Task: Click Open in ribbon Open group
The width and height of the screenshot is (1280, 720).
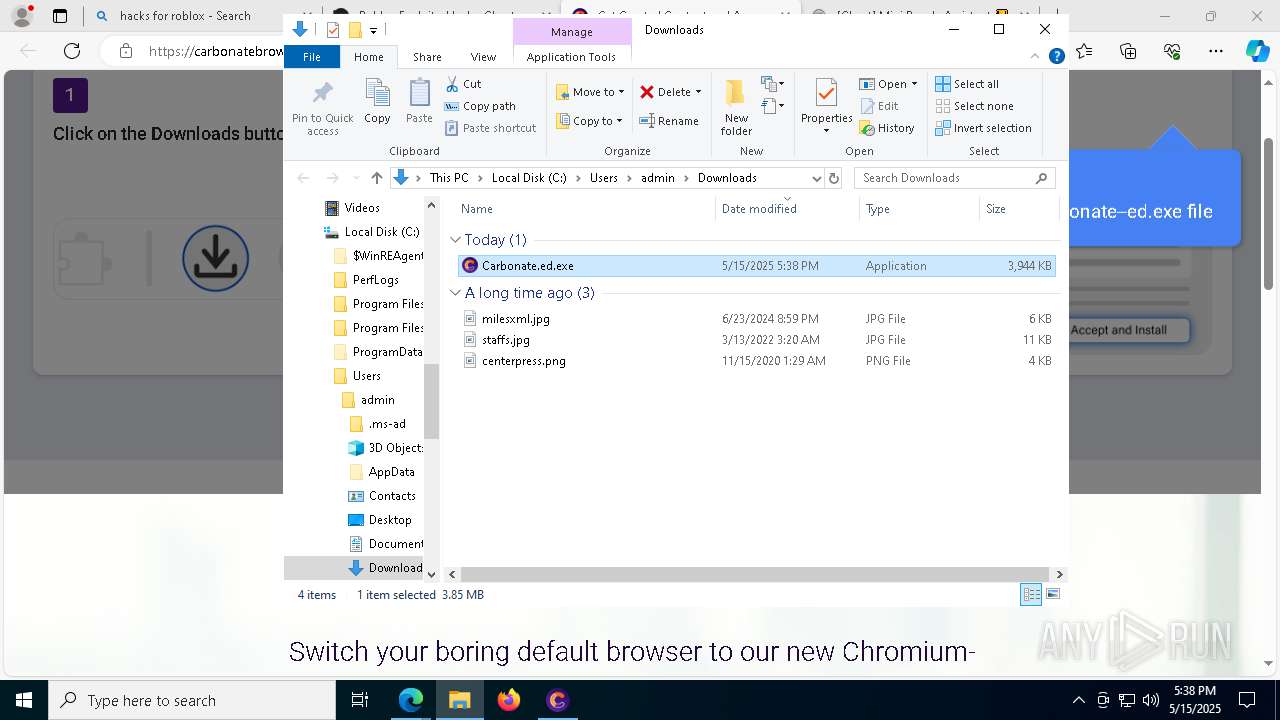Action: (888, 84)
